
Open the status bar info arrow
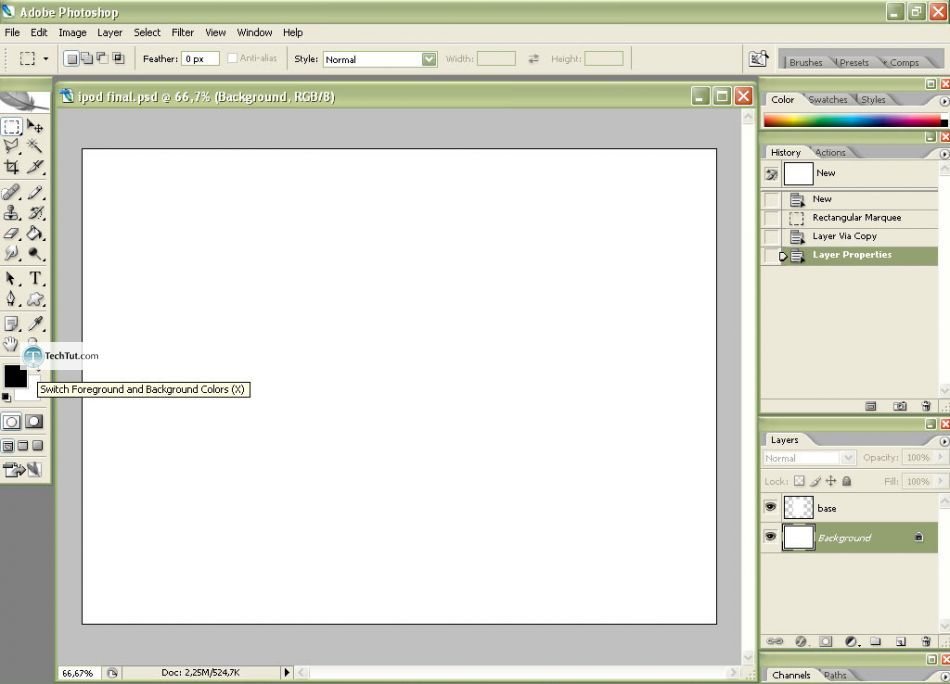pos(287,672)
